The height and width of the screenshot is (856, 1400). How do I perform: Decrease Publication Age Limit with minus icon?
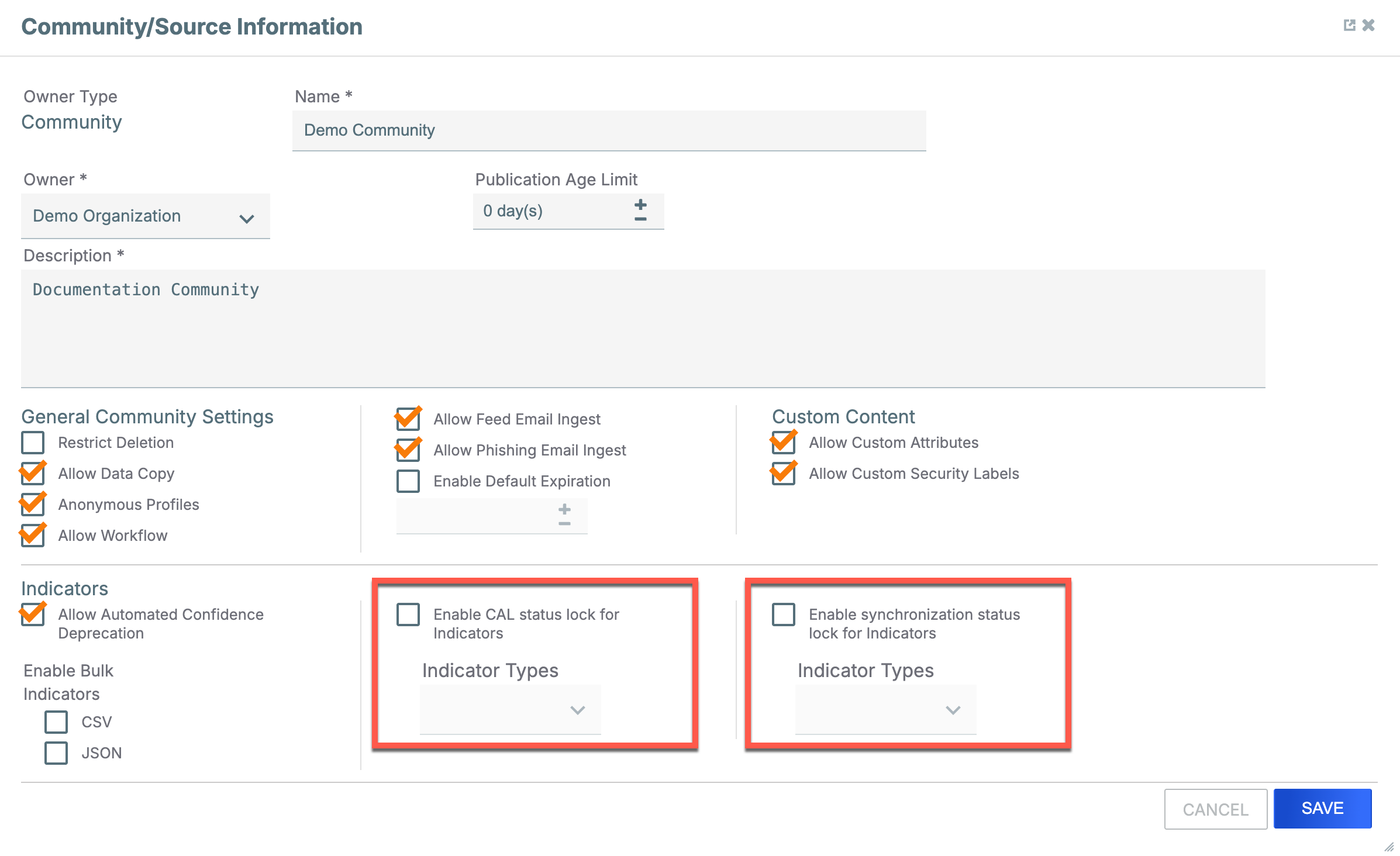pyautogui.click(x=640, y=219)
